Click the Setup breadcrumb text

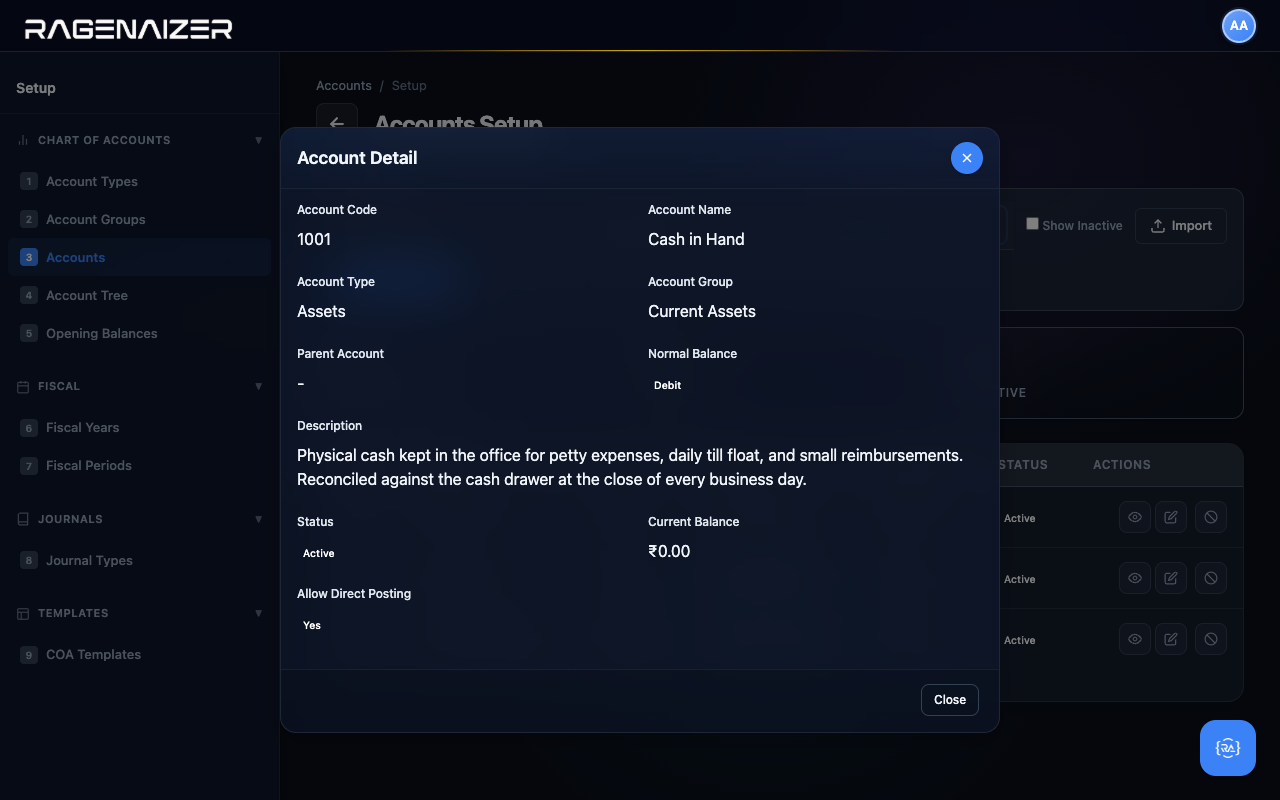pos(409,86)
